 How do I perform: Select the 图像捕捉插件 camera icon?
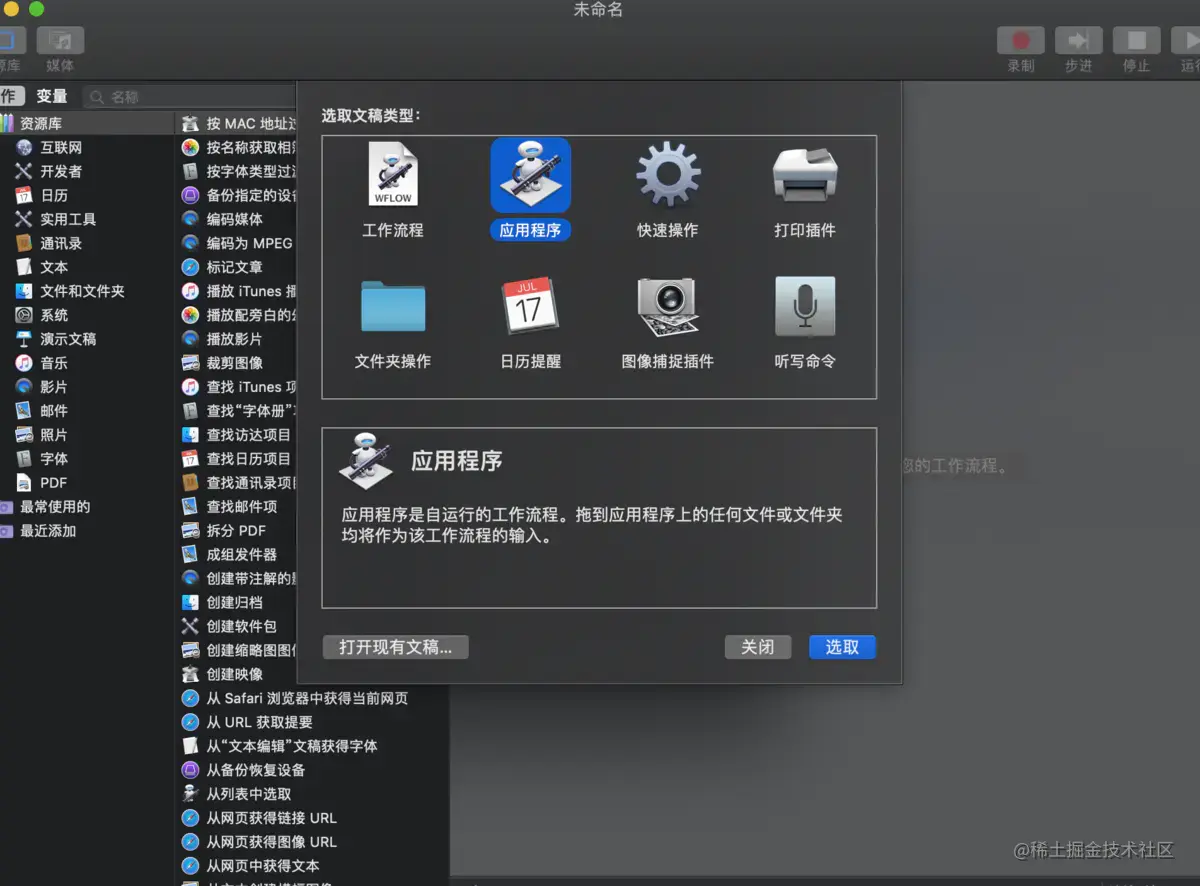pos(668,306)
